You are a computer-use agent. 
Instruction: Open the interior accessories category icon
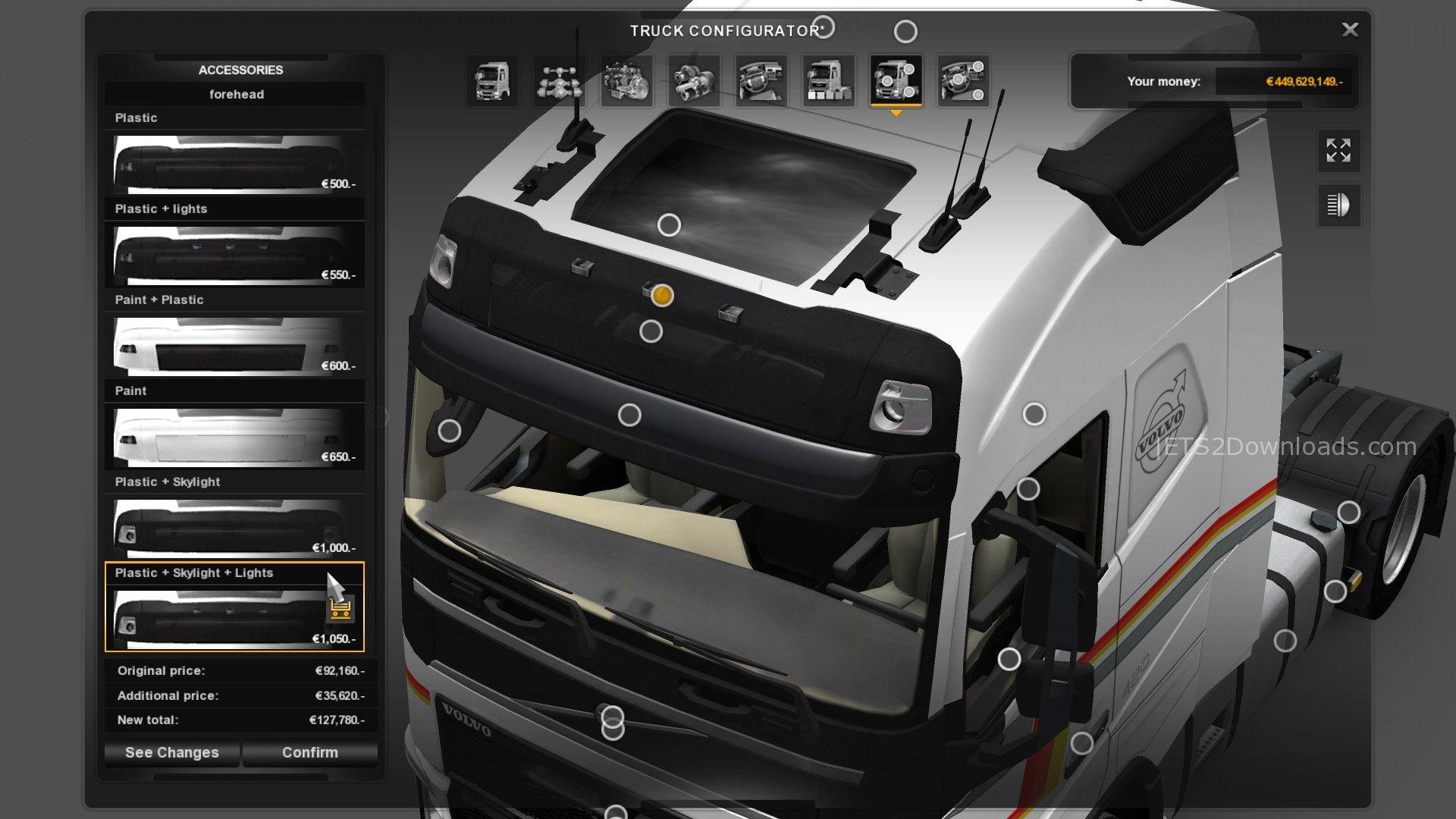coord(963,80)
